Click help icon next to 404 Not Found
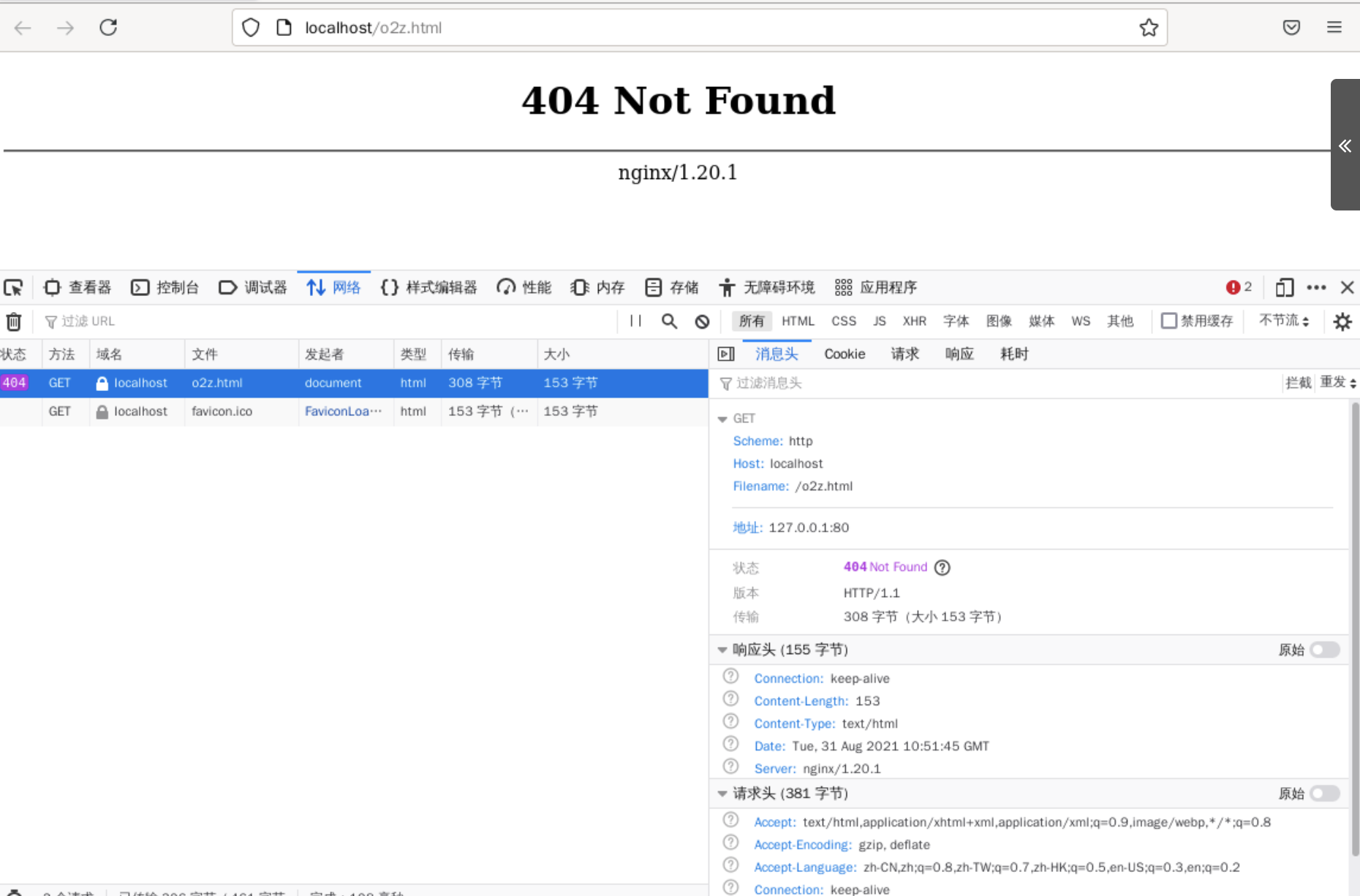Viewport: 1360px width, 896px height. point(942,567)
